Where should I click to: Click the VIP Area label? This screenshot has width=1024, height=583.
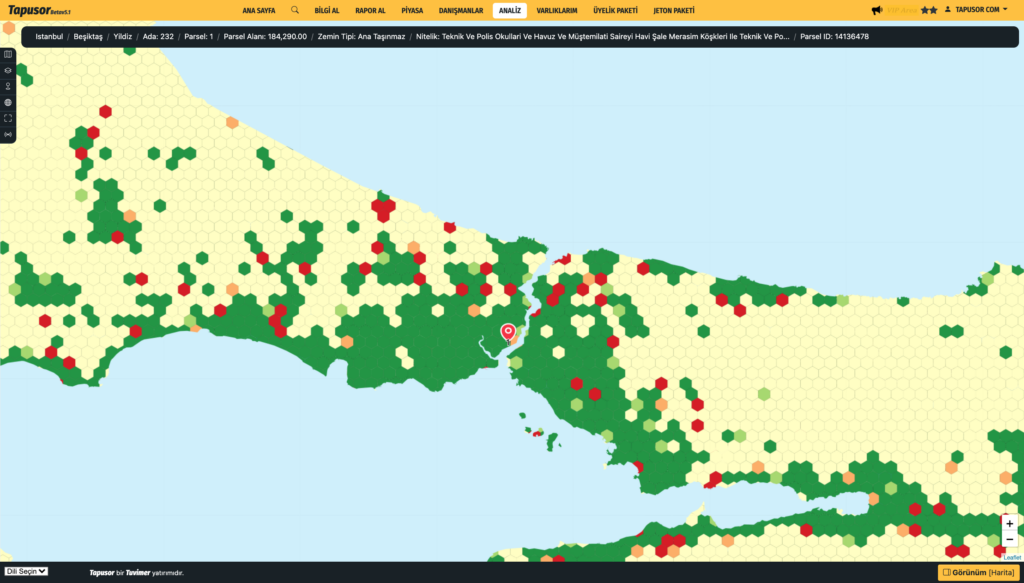(900, 10)
